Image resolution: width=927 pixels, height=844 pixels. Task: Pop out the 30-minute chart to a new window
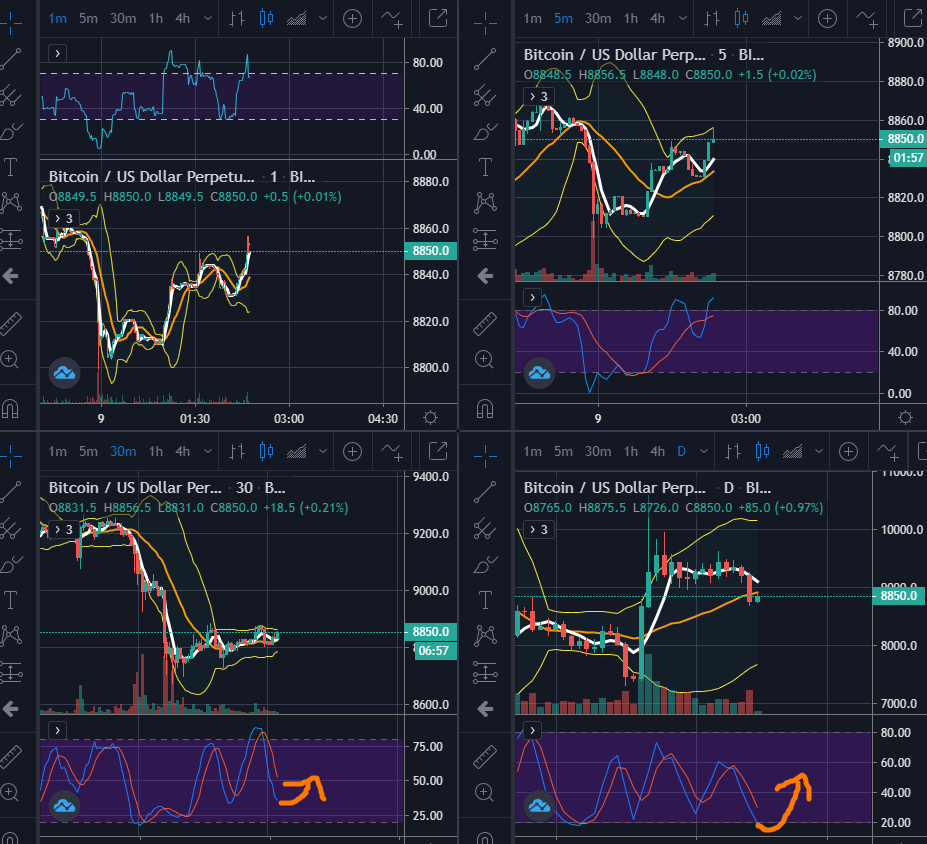click(x=437, y=451)
